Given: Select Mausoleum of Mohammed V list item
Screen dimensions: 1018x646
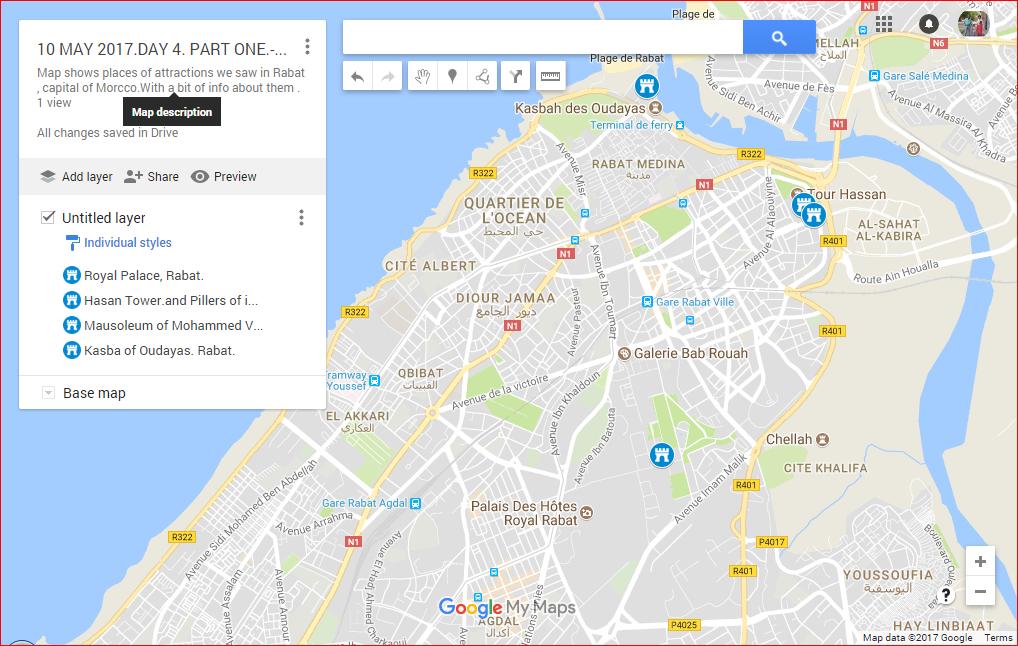Looking at the screenshot, I should pyautogui.click(x=173, y=325).
